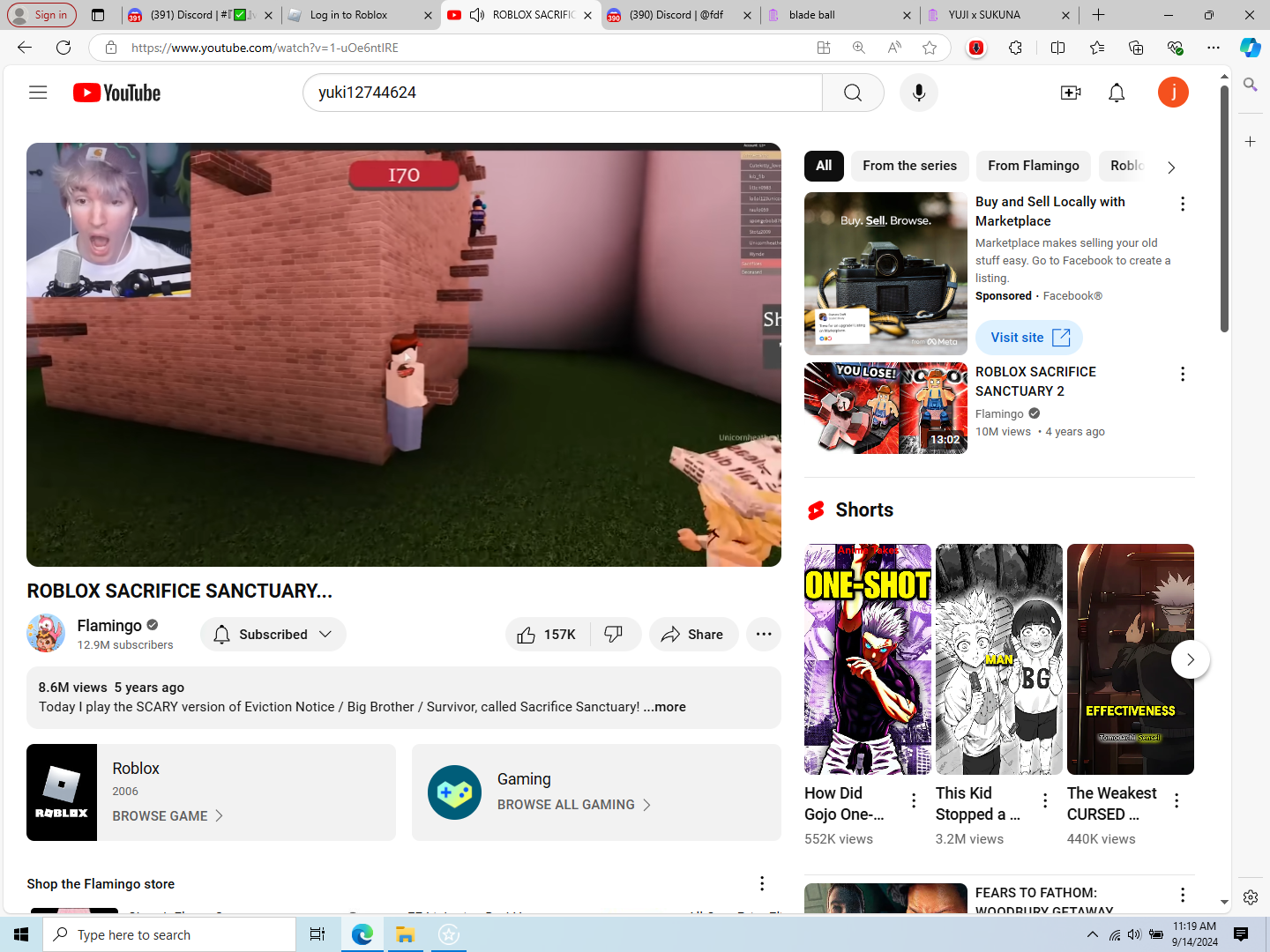1270x952 pixels.
Task: Open options for Flamingo store shelf
Action: [762, 883]
